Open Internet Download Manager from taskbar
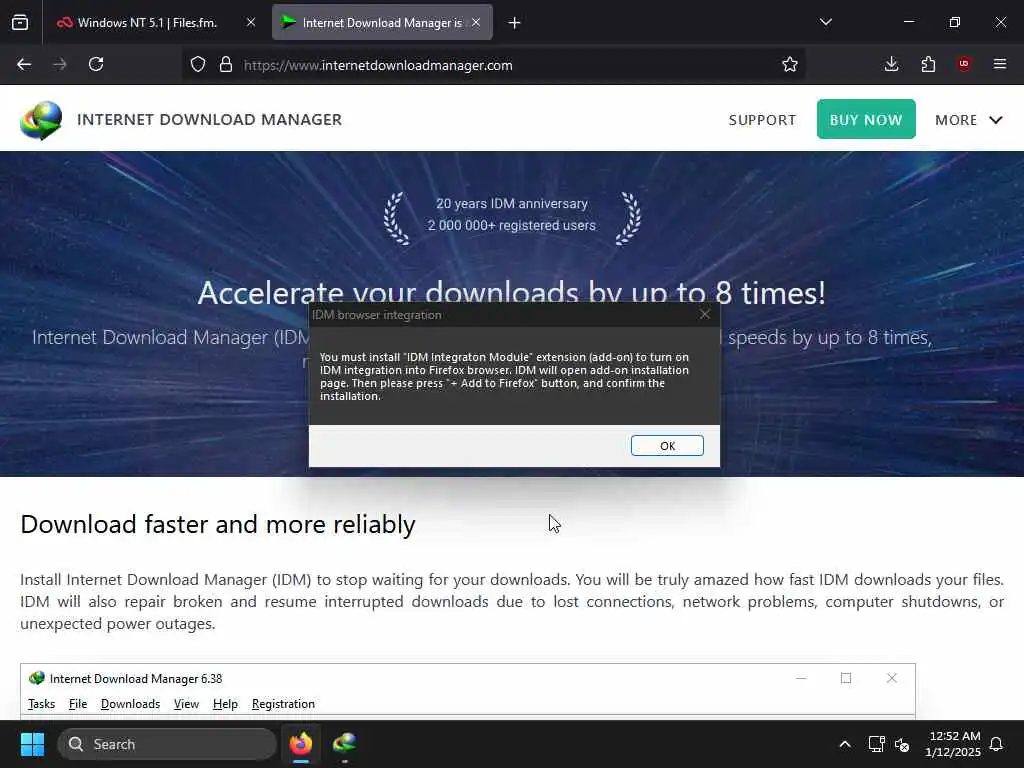This screenshot has height=768, width=1024. click(344, 744)
